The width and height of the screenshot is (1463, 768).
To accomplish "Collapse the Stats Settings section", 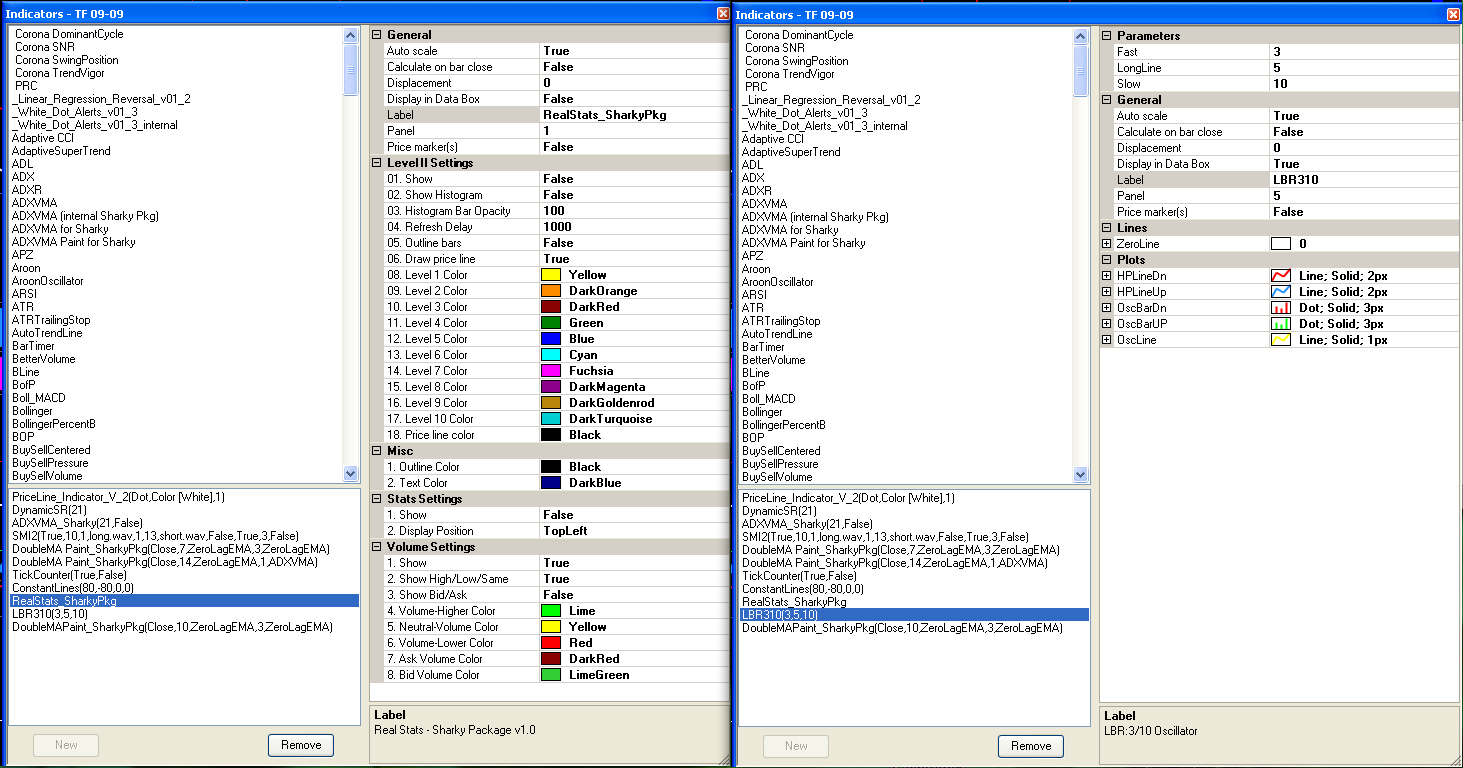I will click(x=376, y=499).
